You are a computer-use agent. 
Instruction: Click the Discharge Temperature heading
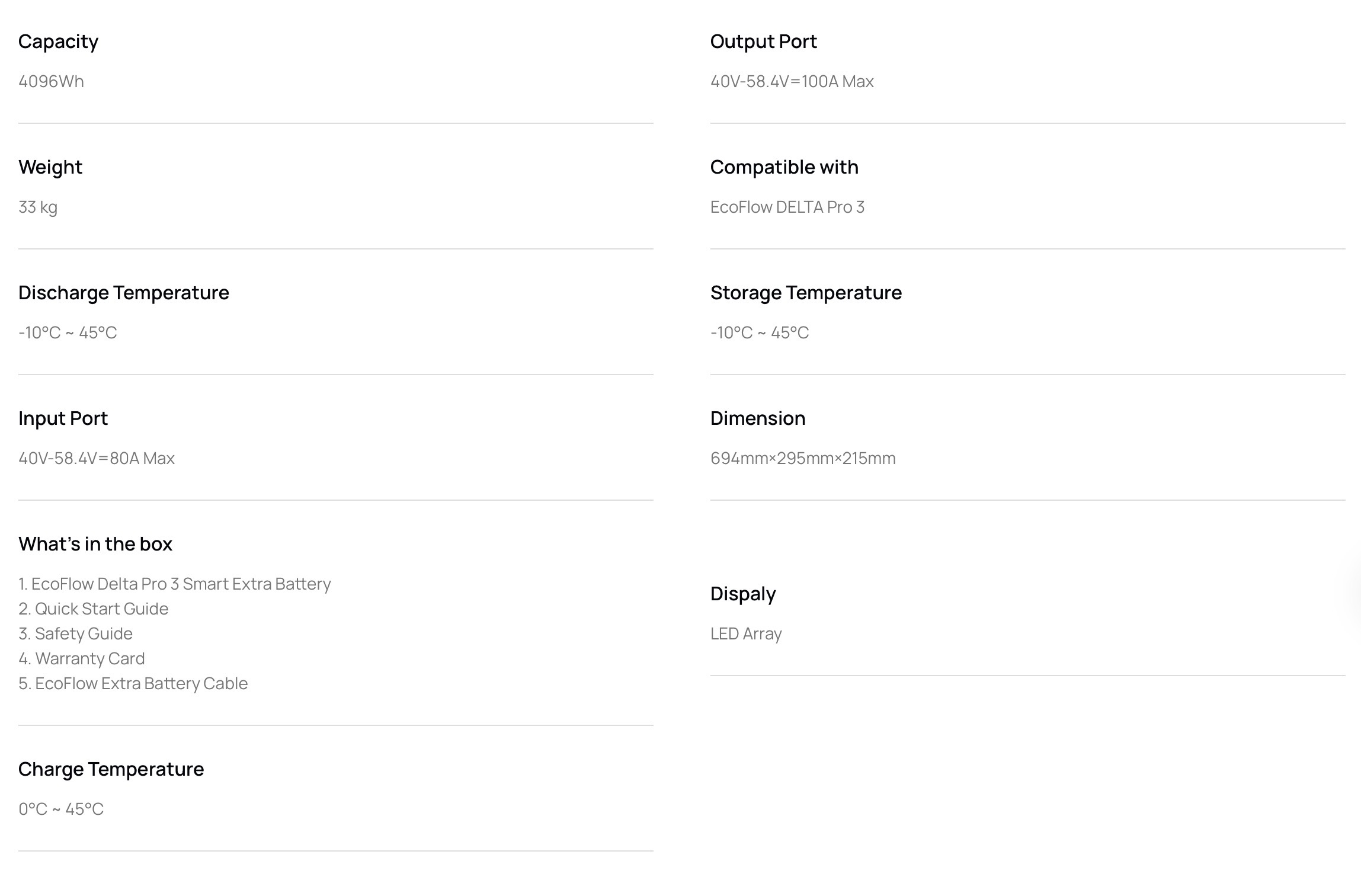coord(123,293)
